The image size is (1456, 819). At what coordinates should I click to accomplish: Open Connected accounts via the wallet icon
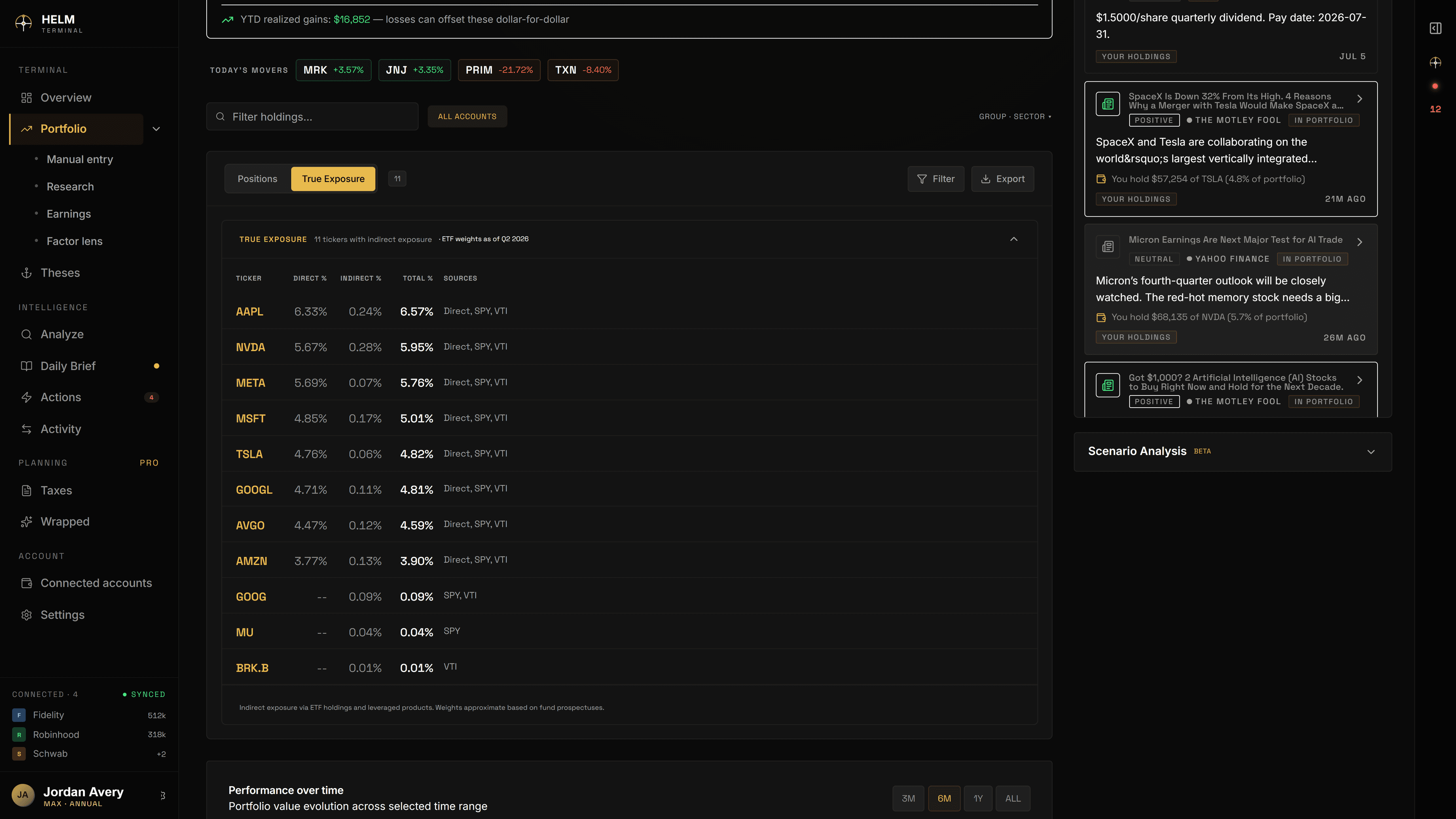tap(27, 583)
